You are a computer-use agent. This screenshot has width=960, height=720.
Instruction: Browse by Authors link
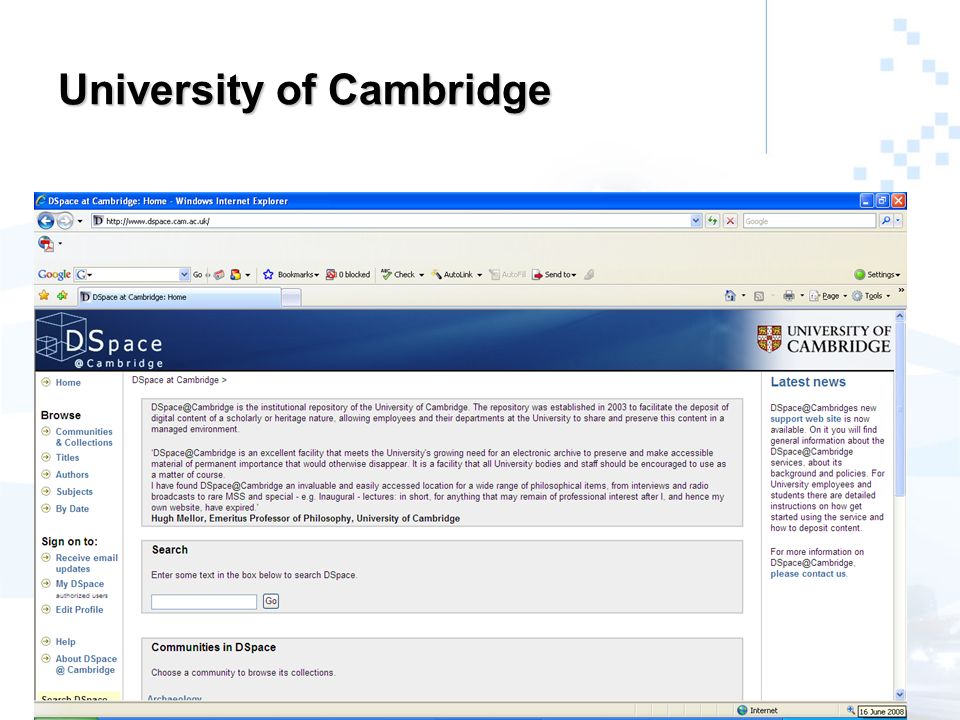(72, 474)
